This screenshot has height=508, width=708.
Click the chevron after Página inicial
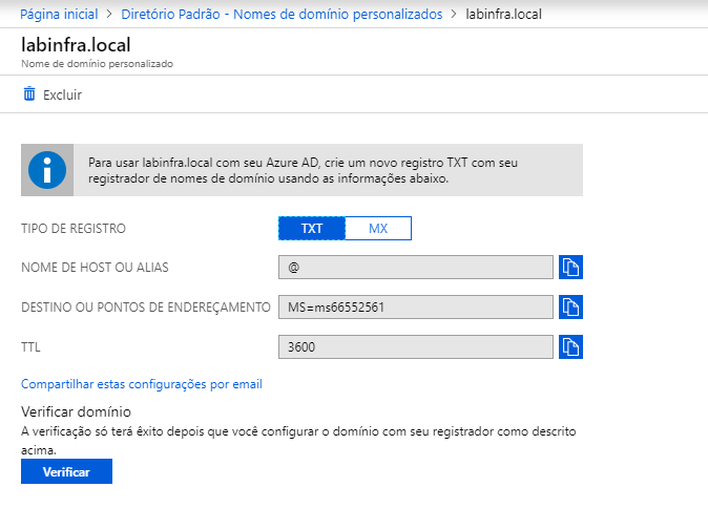[x=109, y=14]
